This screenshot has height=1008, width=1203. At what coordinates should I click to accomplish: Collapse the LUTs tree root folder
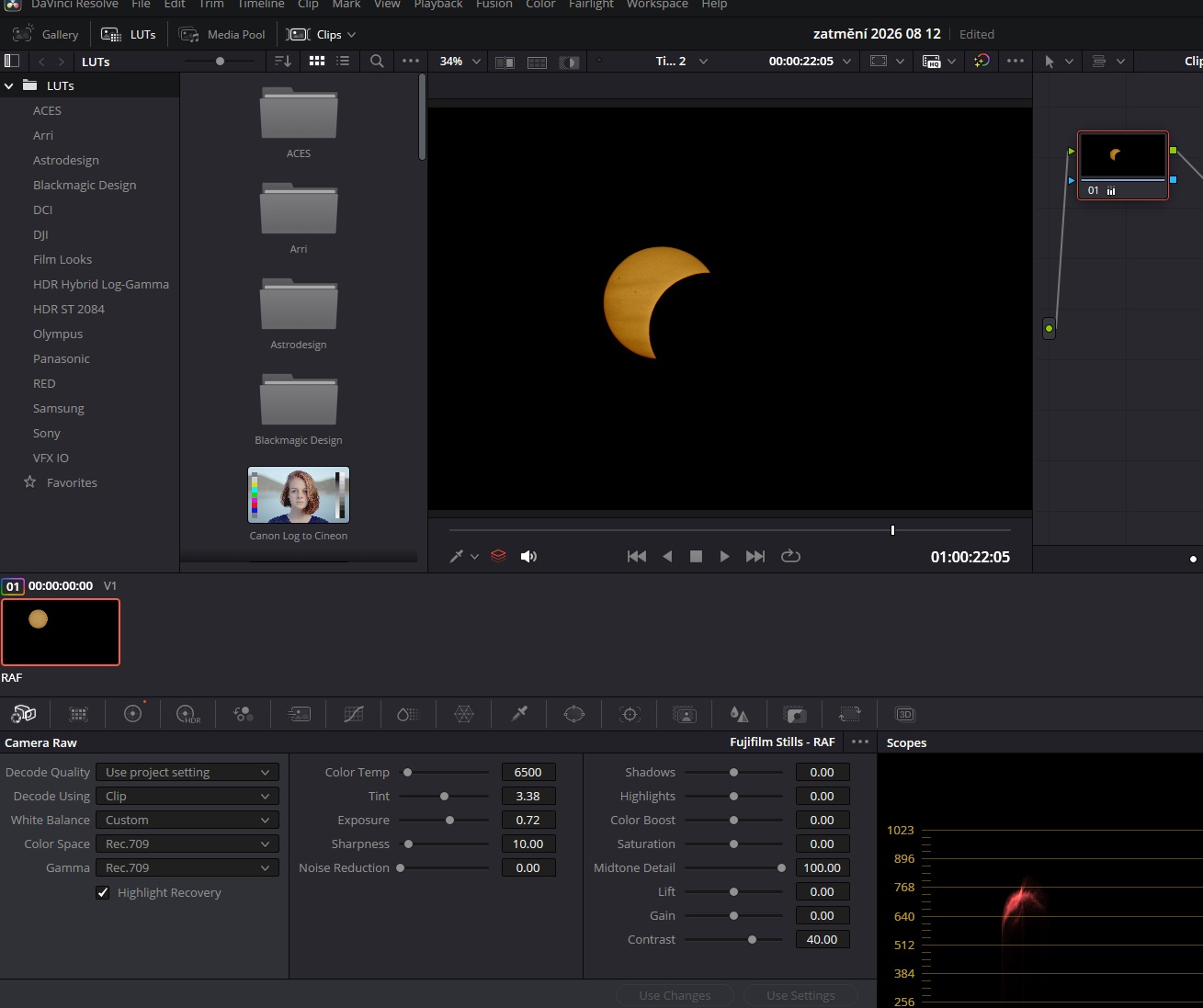(x=9, y=85)
